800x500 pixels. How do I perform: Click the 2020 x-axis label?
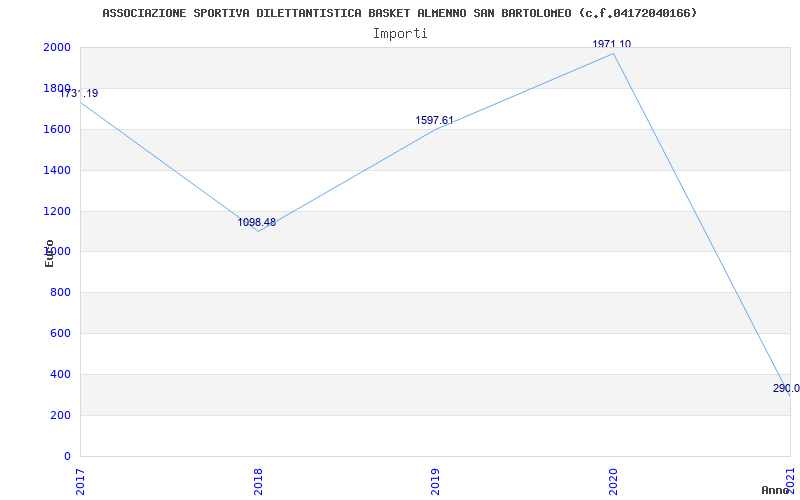pyautogui.click(x=613, y=481)
